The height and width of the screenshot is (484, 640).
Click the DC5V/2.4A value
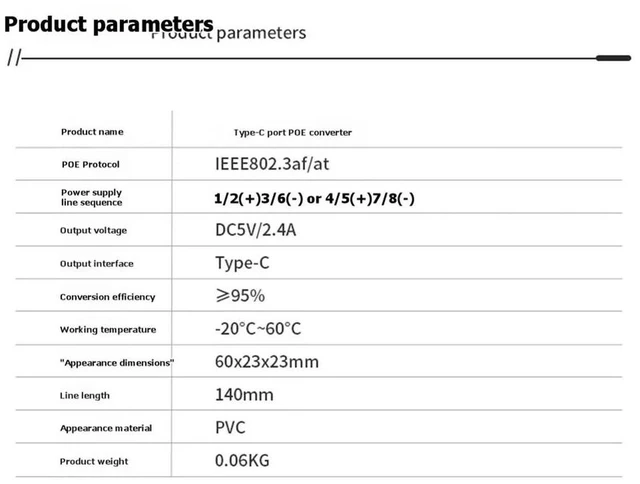click(x=256, y=230)
